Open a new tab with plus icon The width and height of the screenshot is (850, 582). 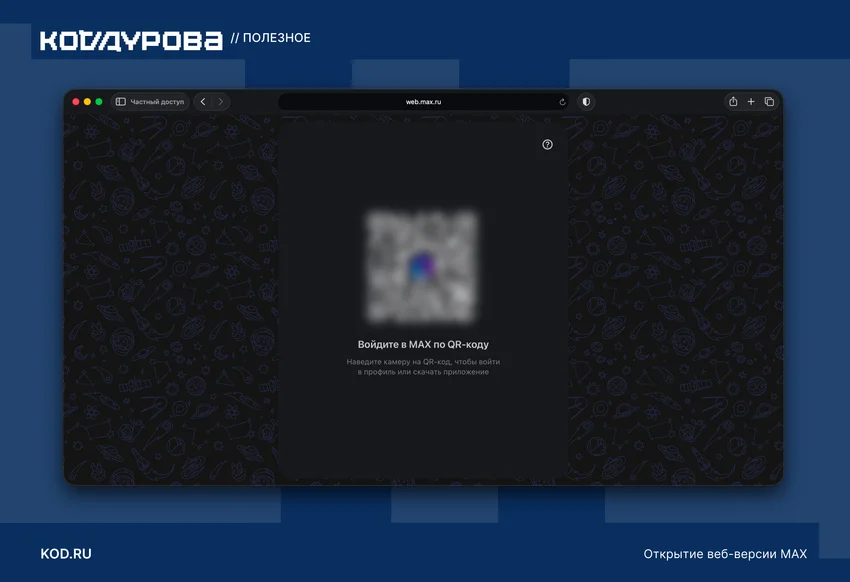(x=751, y=101)
